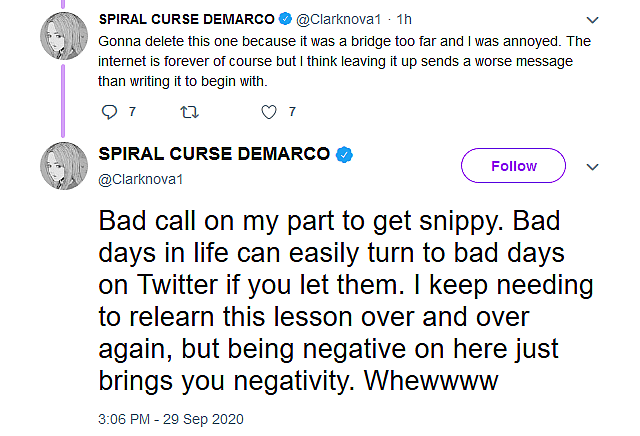Click the reply count beside the reply icon

[132, 112]
